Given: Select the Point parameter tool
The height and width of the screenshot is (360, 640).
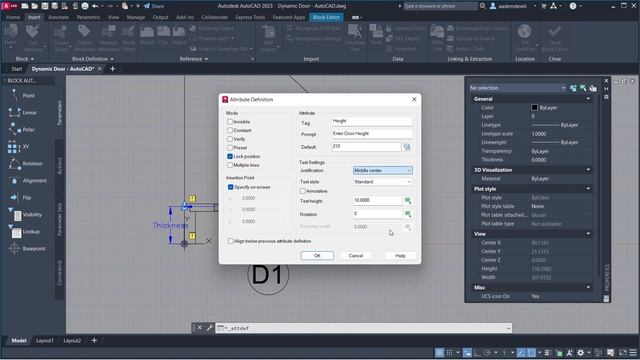Looking at the screenshot, I should 23,96.
